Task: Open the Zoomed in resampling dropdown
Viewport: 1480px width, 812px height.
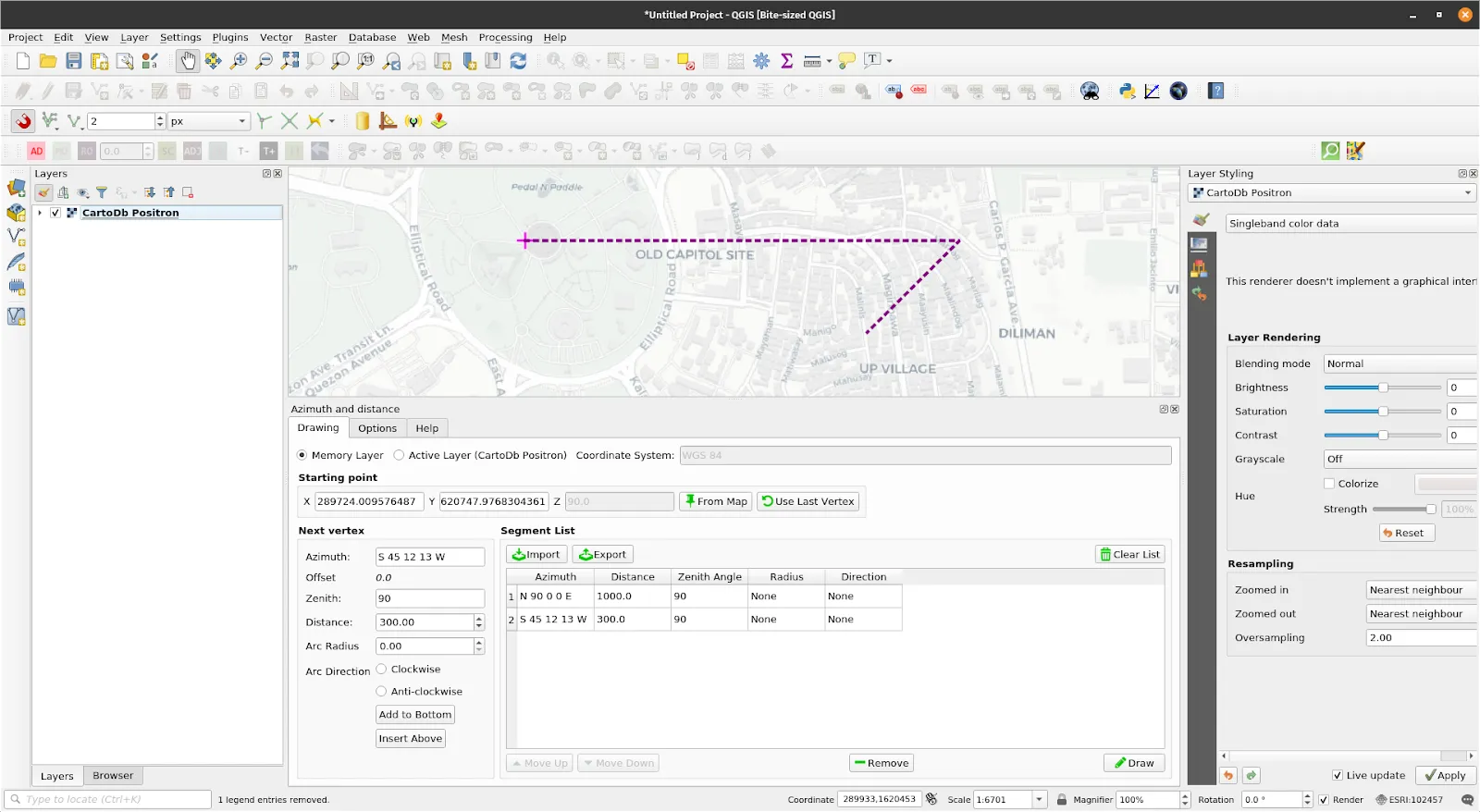Action: click(x=1421, y=590)
